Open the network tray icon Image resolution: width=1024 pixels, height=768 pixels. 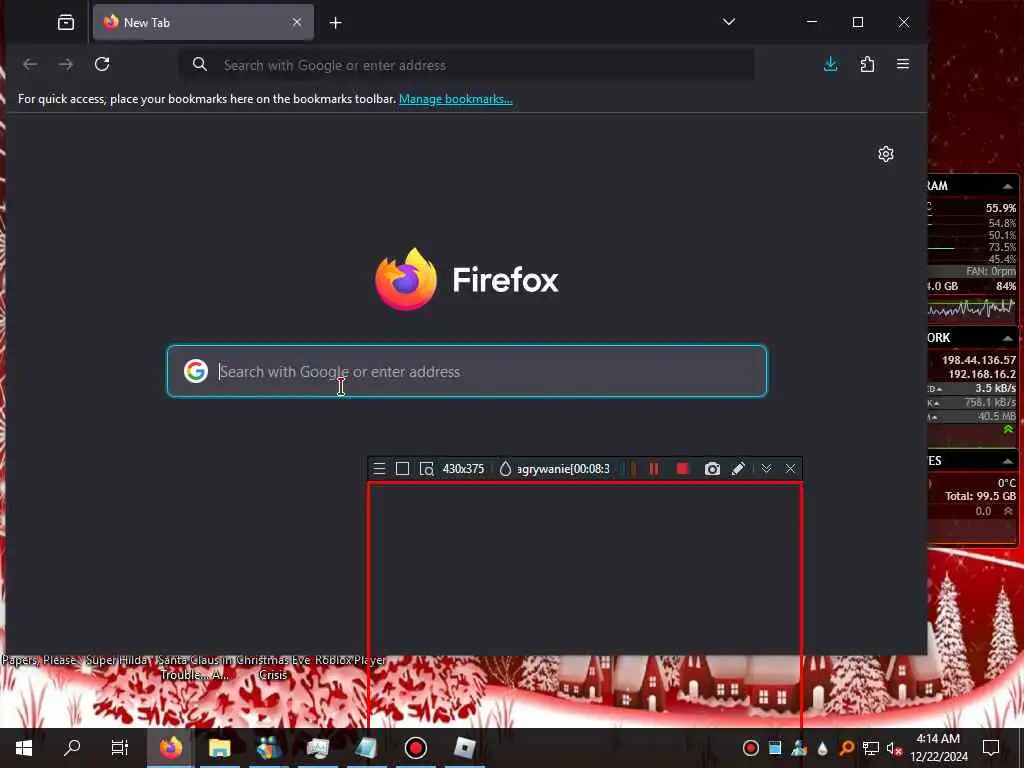click(x=871, y=748)
